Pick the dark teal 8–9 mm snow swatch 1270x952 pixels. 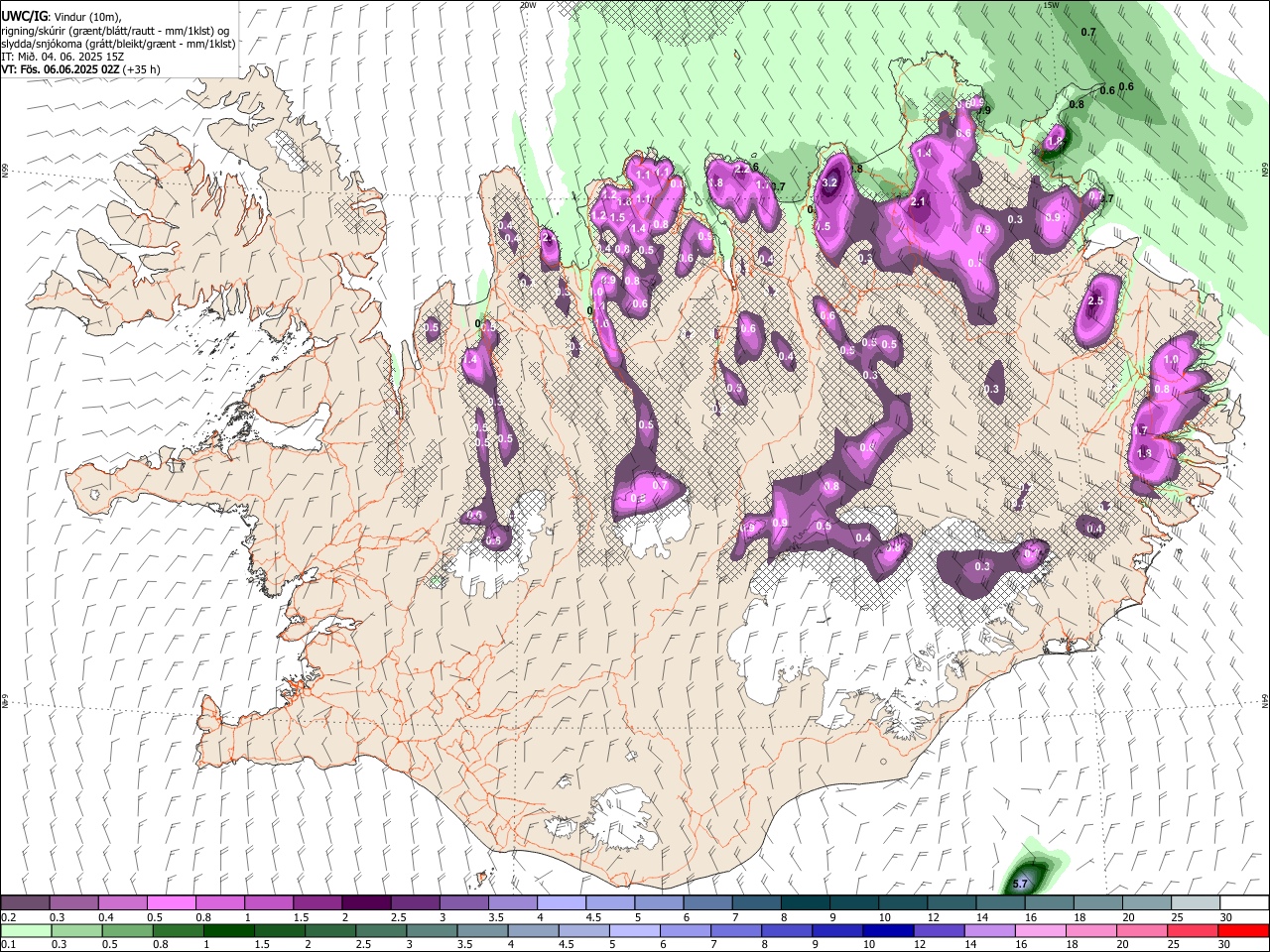tap(806, 903)
